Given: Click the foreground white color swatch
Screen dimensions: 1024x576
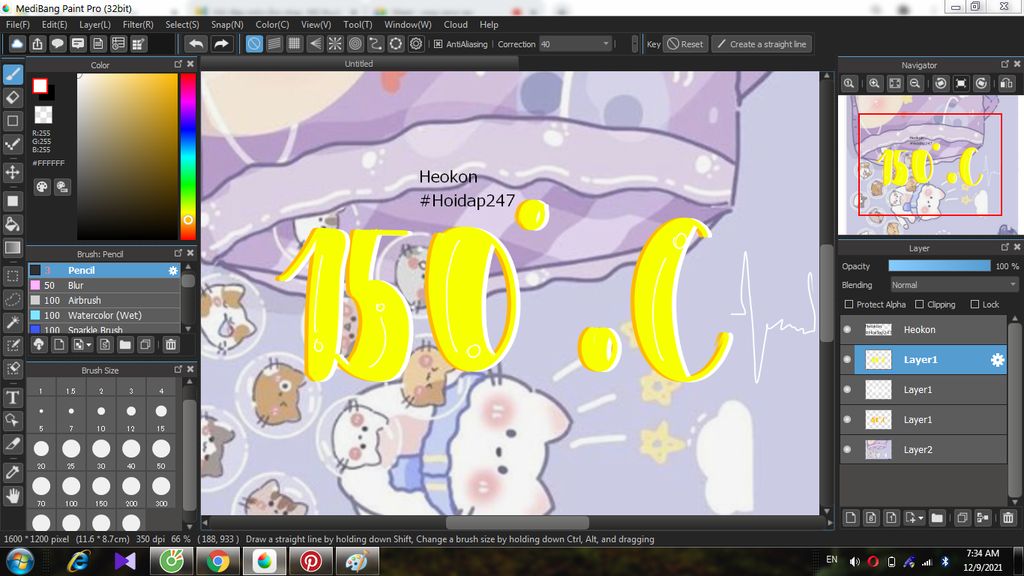Looking at the screenshot, I should coord(40,86).
